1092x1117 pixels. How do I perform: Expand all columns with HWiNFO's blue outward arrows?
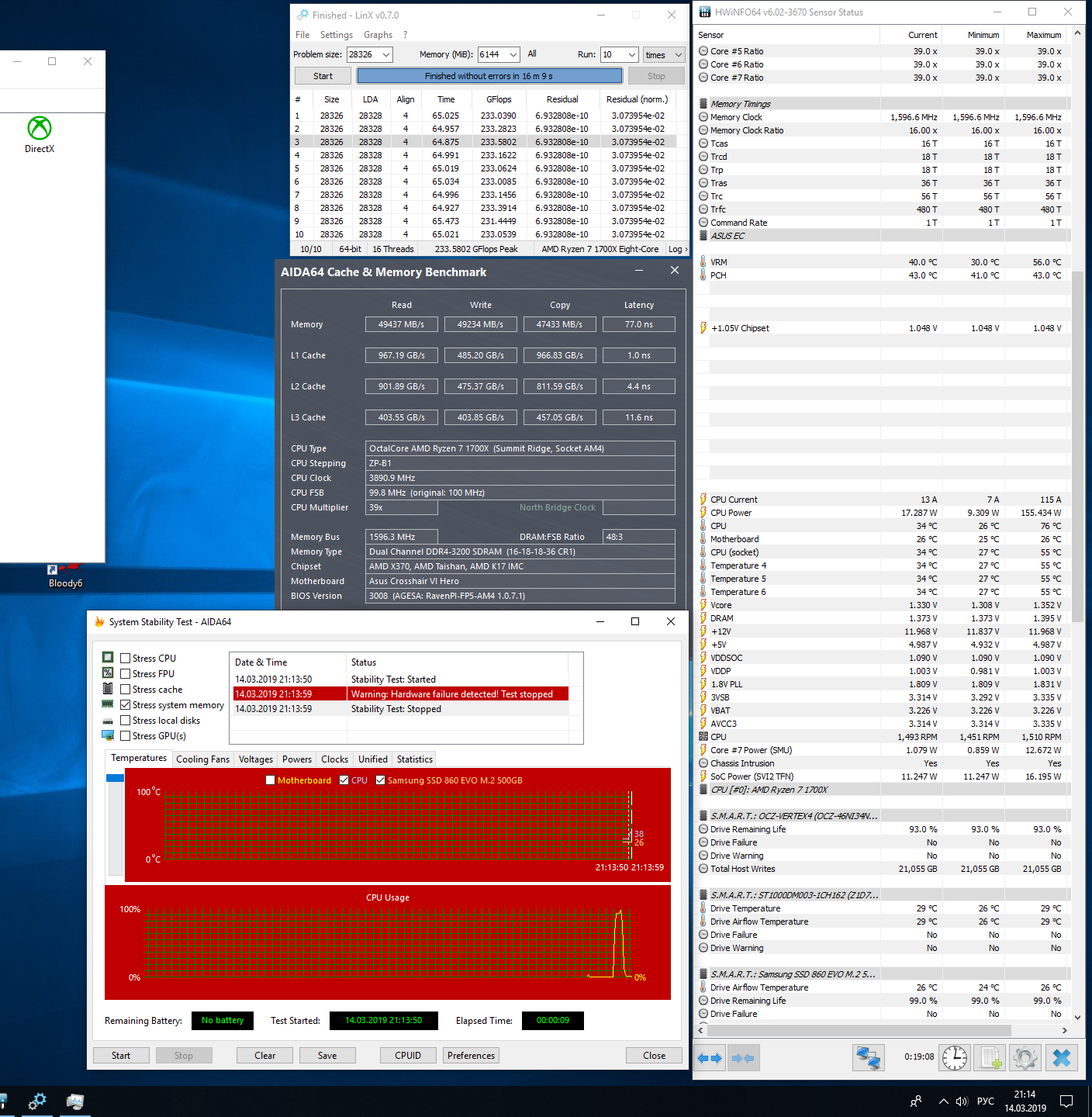point(710,1058)
